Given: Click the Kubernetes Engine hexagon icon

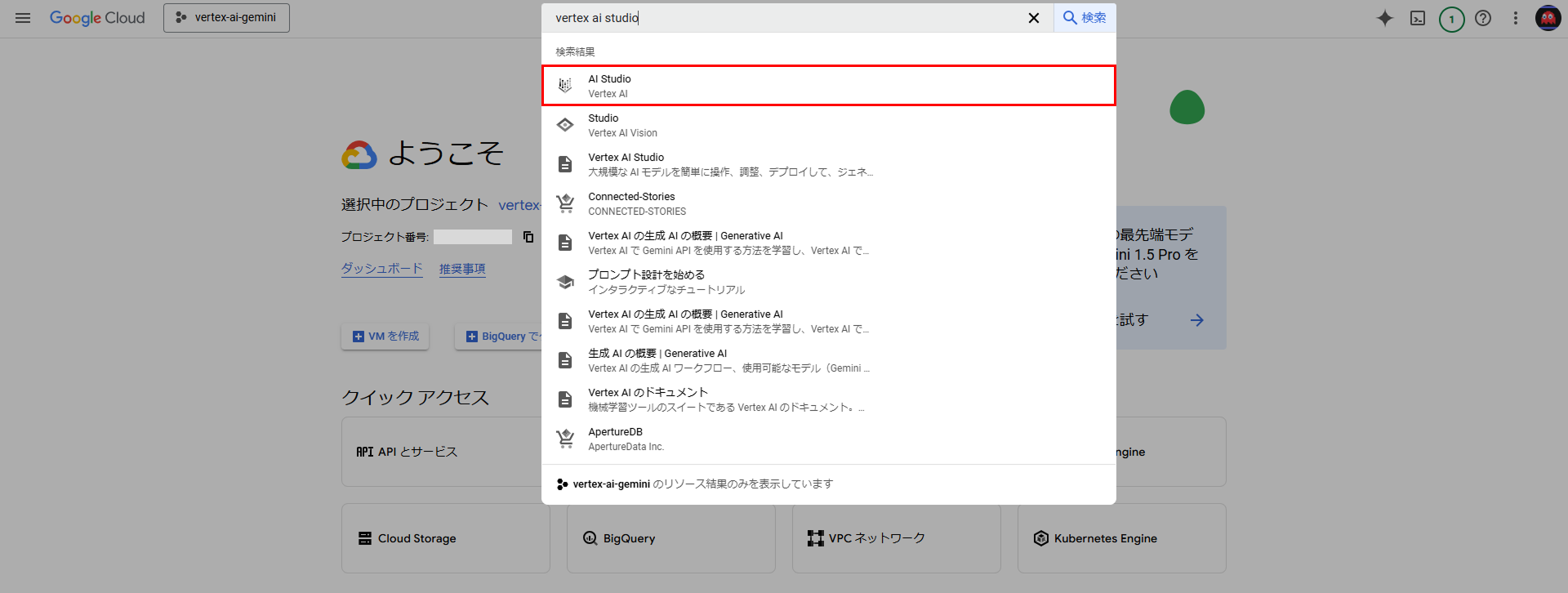Looking at the screenshot, I should pyautogui.click(x=1041, y=538).
